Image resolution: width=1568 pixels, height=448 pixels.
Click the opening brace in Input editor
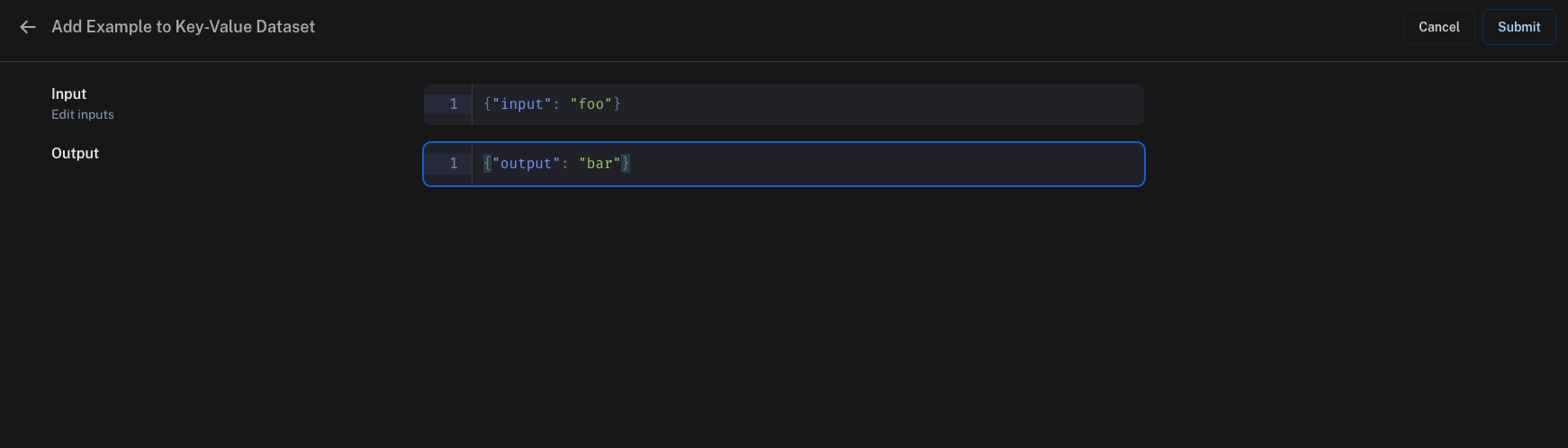tap(487, 104)
